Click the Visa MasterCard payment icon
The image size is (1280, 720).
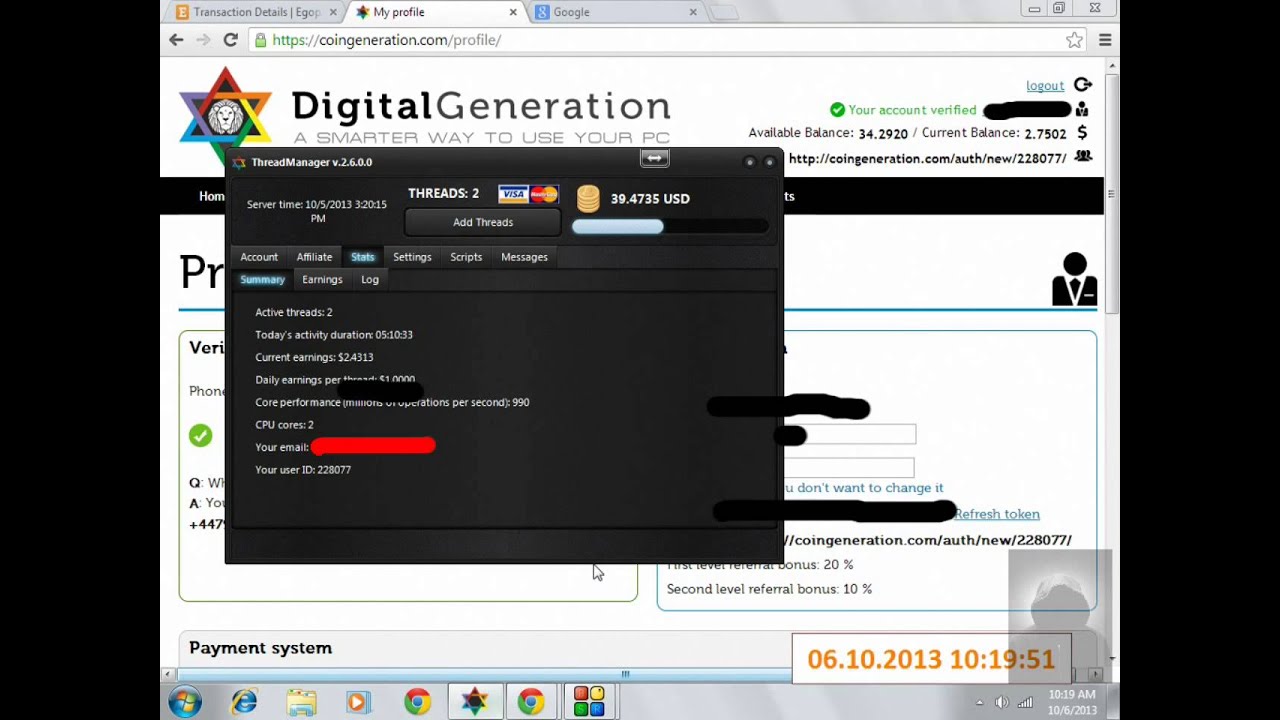528,194
